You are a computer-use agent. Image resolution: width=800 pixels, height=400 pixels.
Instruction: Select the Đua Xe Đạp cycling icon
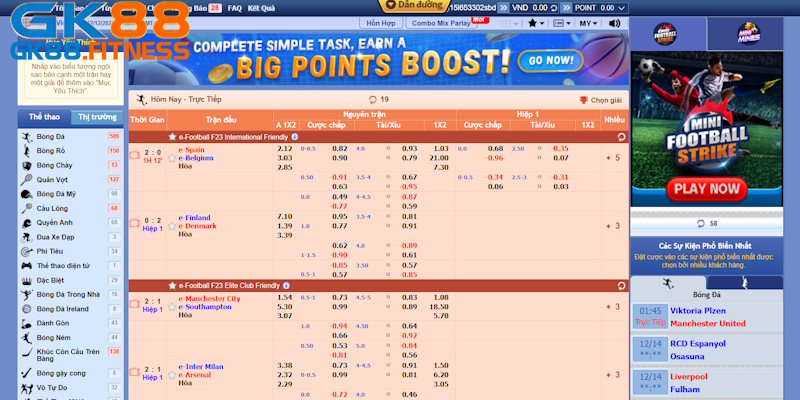[27, 237]
